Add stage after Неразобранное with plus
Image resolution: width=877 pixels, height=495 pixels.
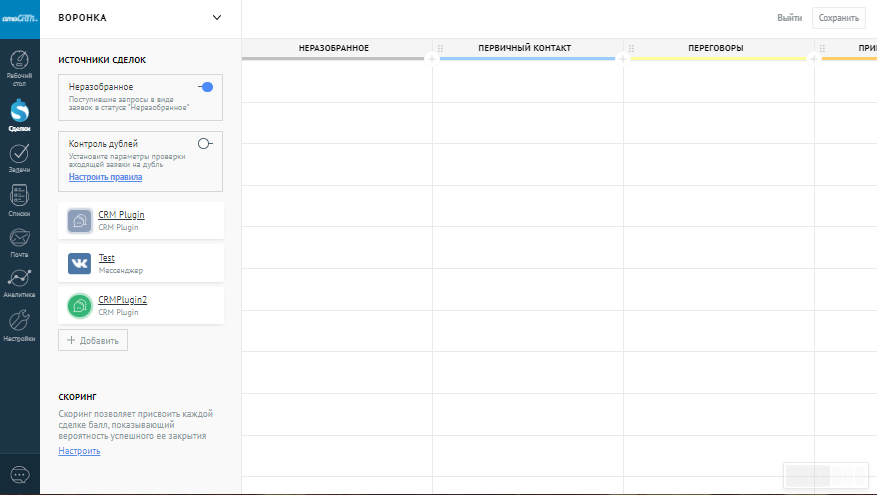point(432,59)
